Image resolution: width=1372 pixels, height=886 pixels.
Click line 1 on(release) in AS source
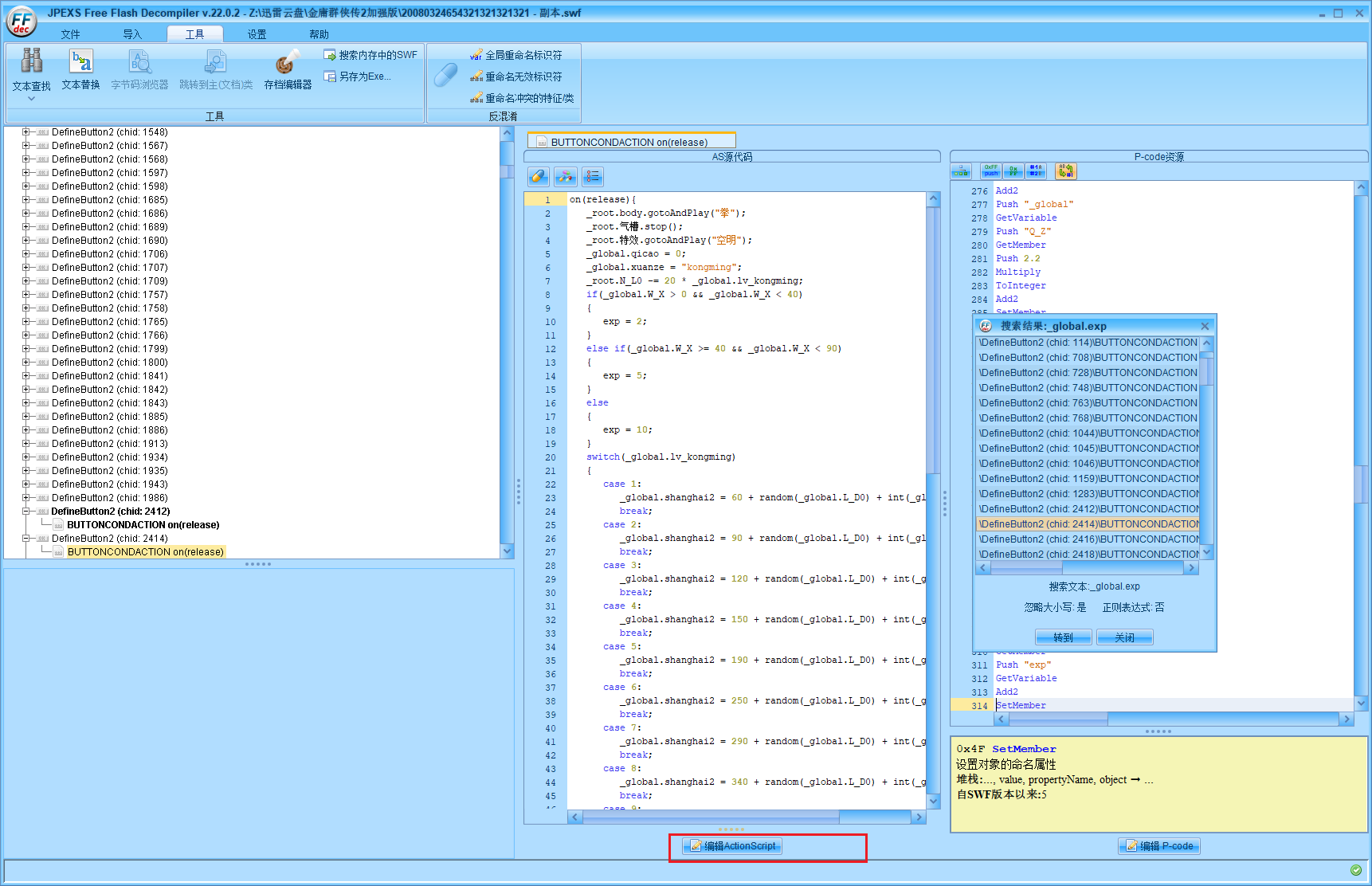[602, 200]
